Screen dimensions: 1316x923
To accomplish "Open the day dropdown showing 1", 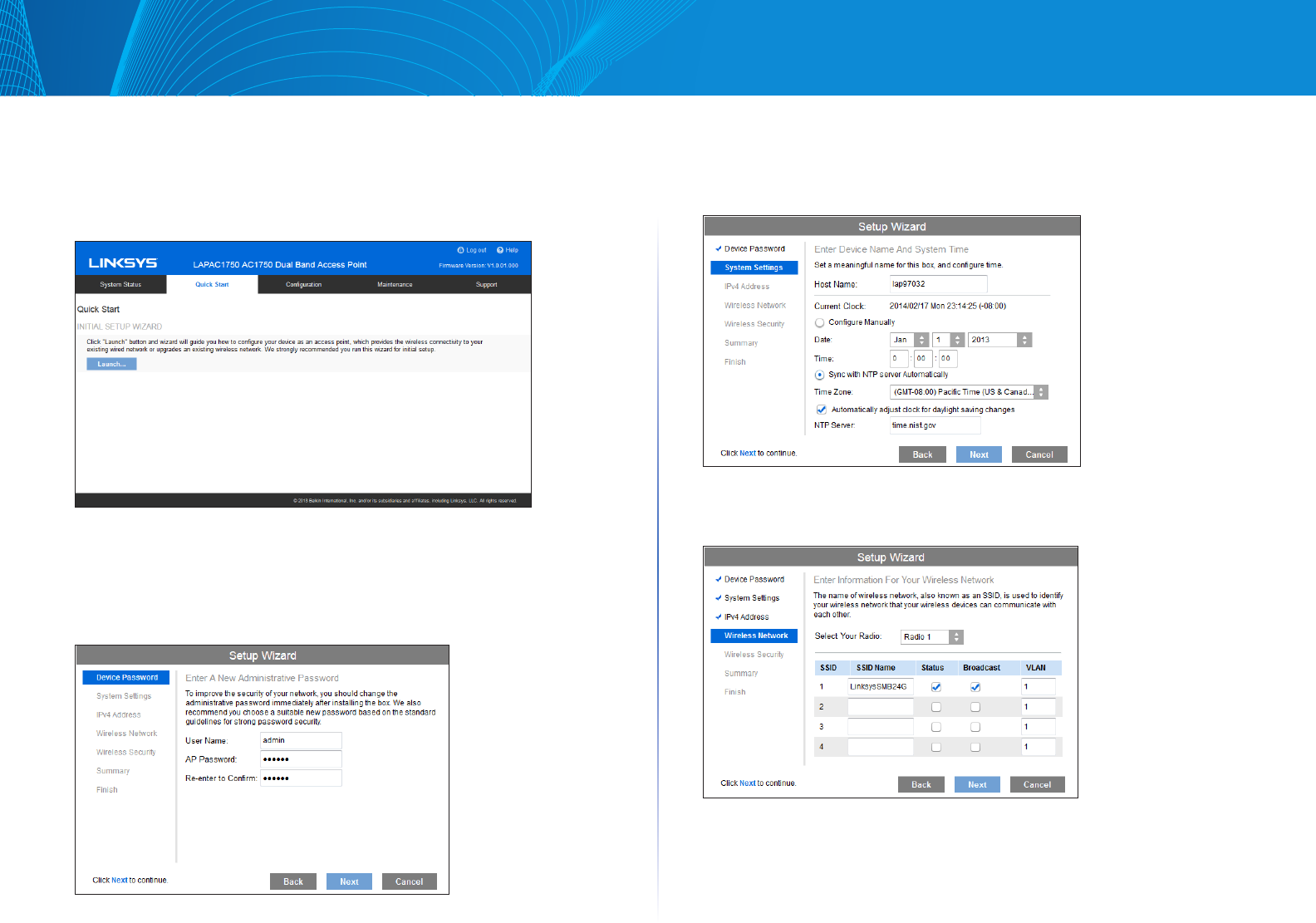I will coord(949,340).
